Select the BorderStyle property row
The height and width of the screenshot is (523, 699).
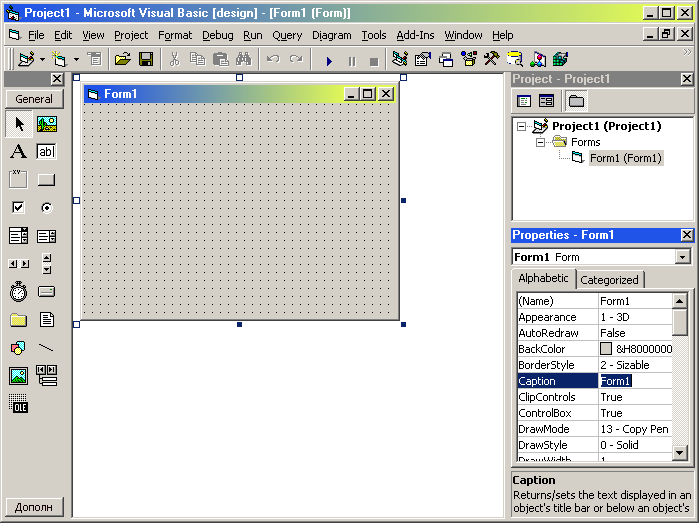click(595, 365)
